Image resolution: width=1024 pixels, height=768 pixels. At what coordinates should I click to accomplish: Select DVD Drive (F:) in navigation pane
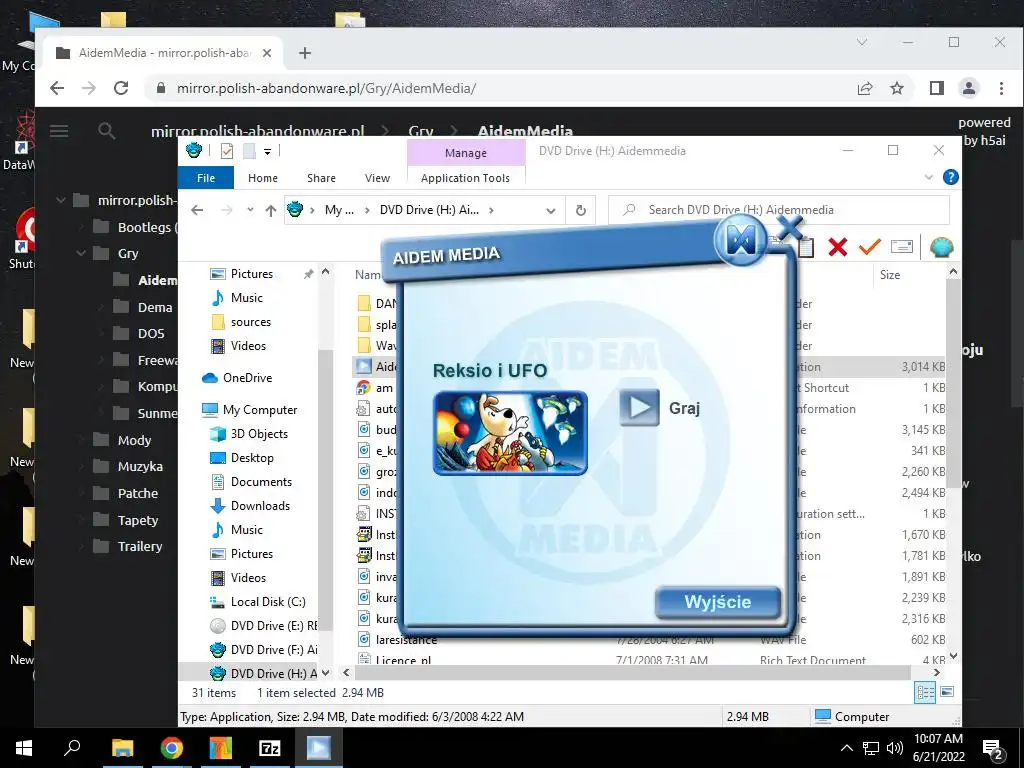(264, 650)
